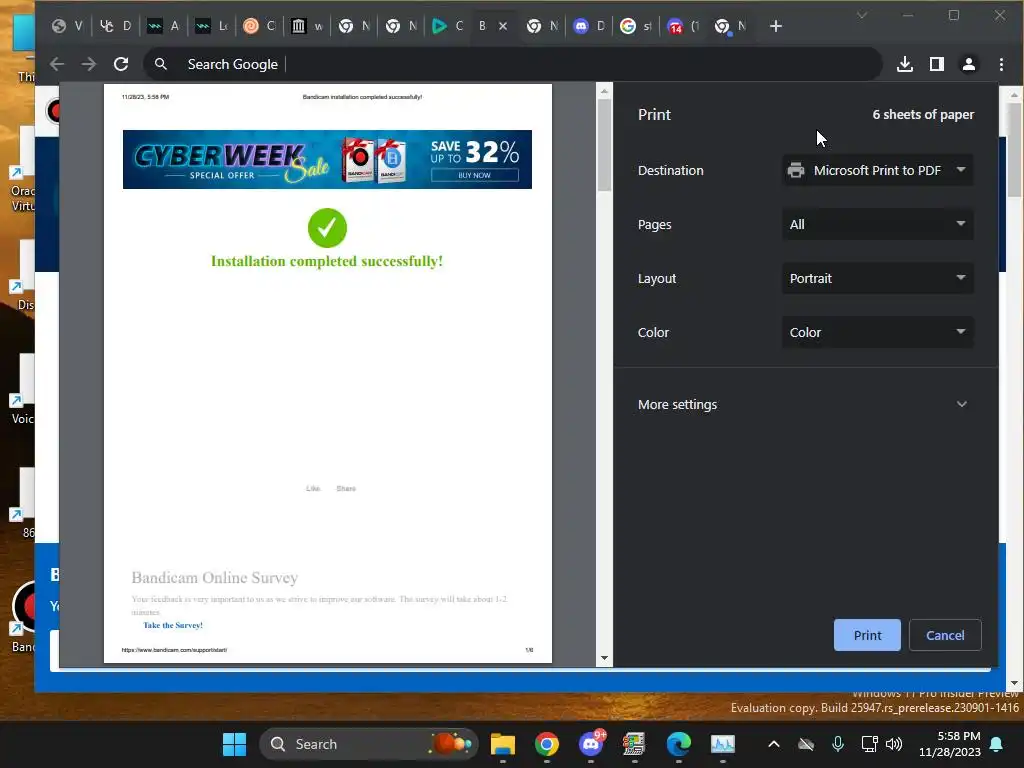Open the Destination dropdown showing Microsoft Print to PDF
The width and height of the screenshot is (1024, 768).
coord(877,170)
